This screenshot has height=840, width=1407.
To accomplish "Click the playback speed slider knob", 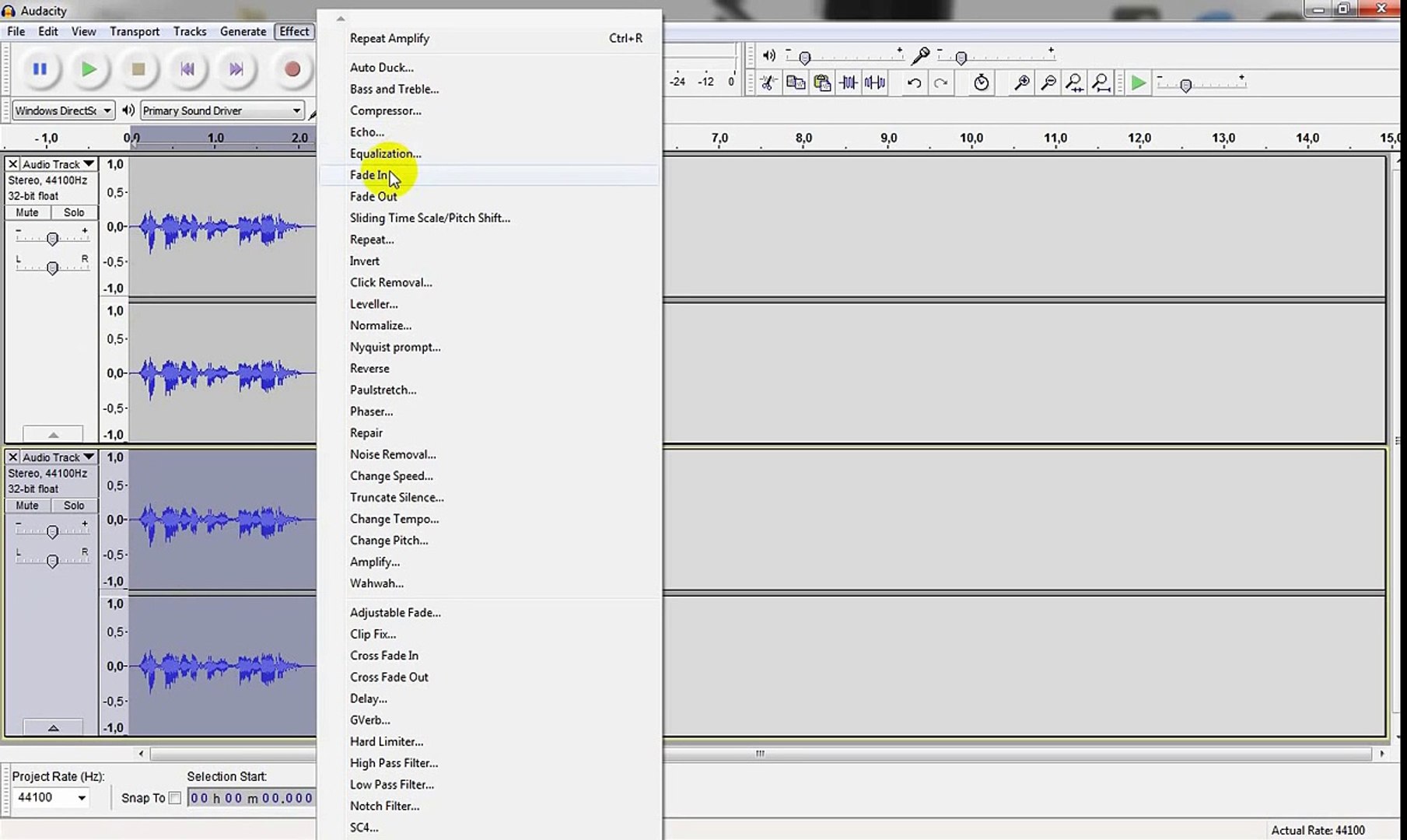I will click(1186, 85).
